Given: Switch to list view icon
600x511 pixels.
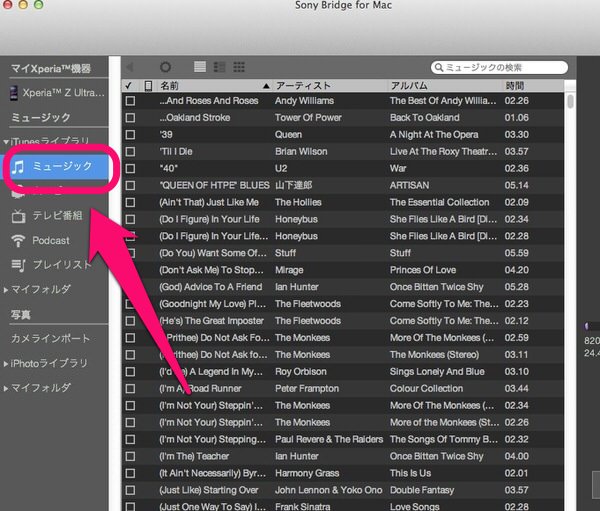Looking at the screenshot, I should (x=200, y=67).
